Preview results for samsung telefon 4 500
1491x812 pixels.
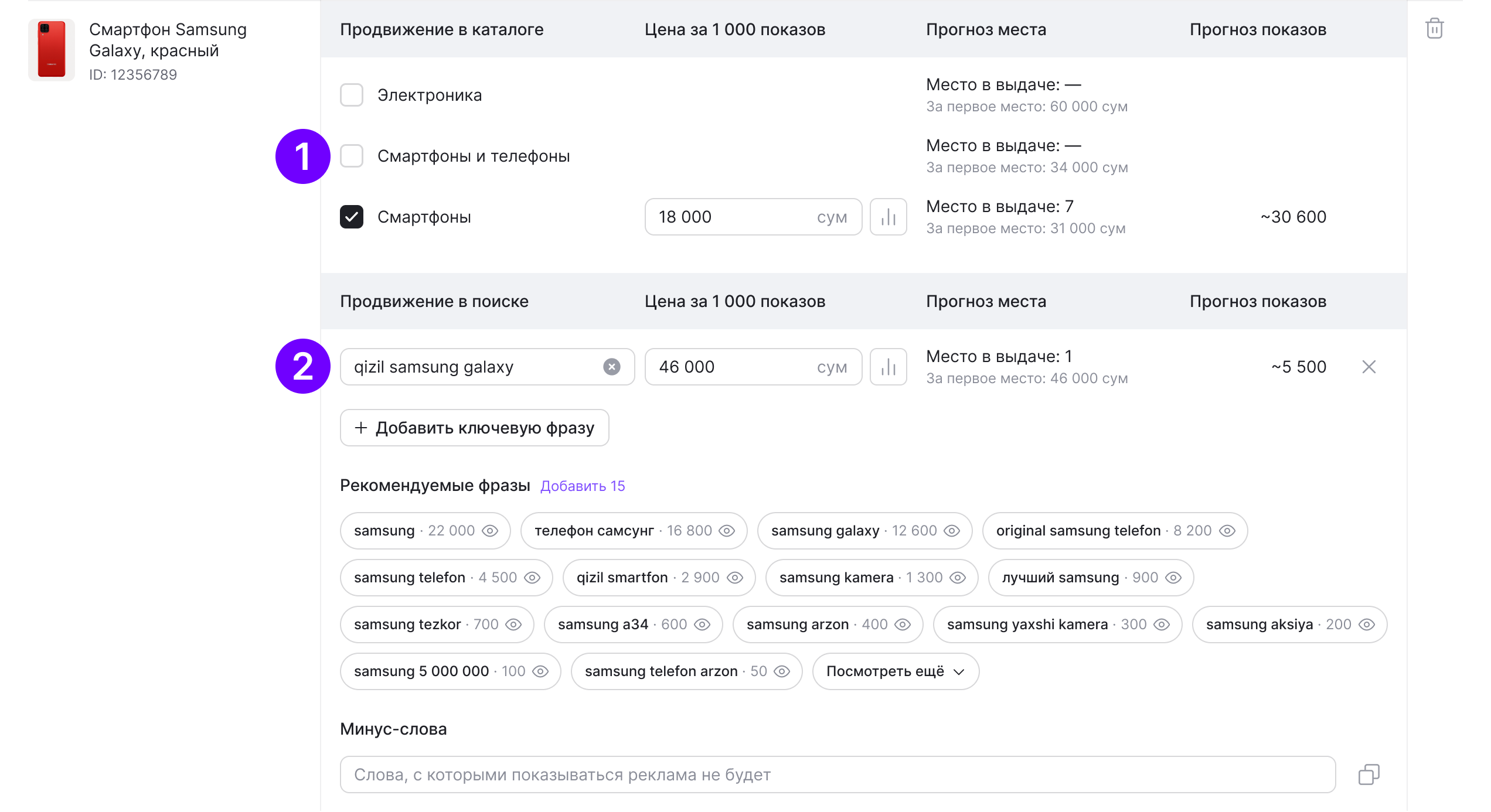532,578
